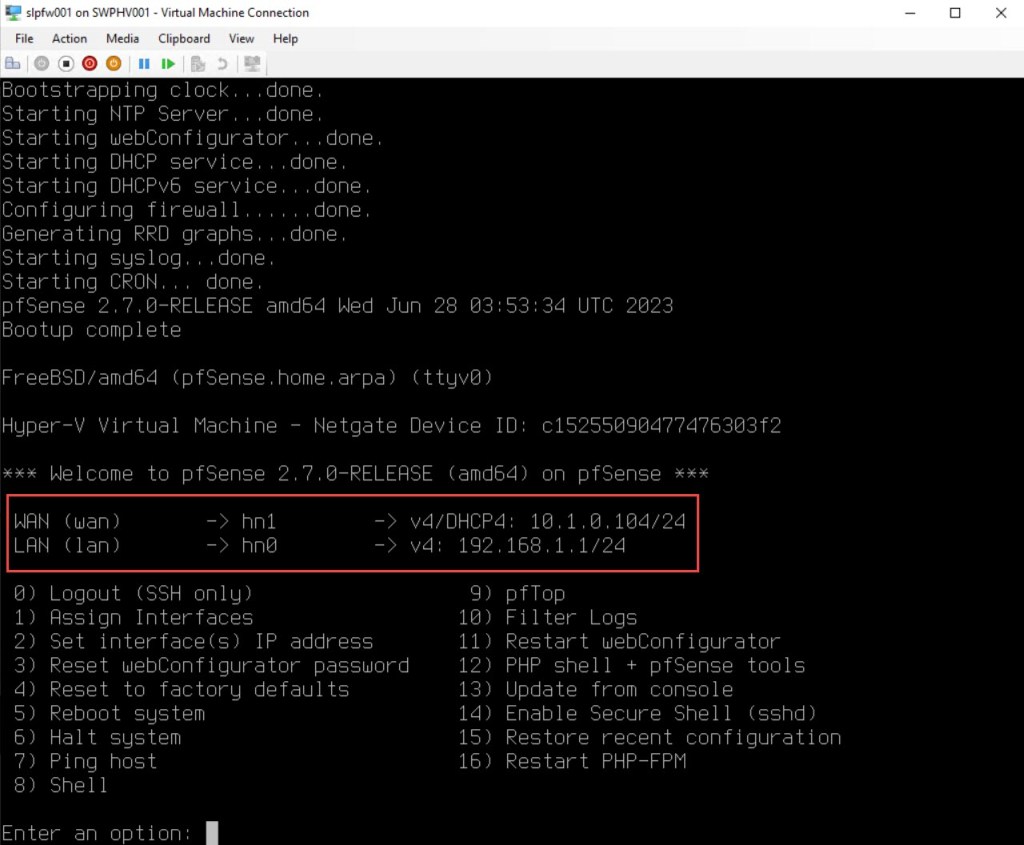
Task: Toggle enhanced session mode icon
Action: coord(252,63)
